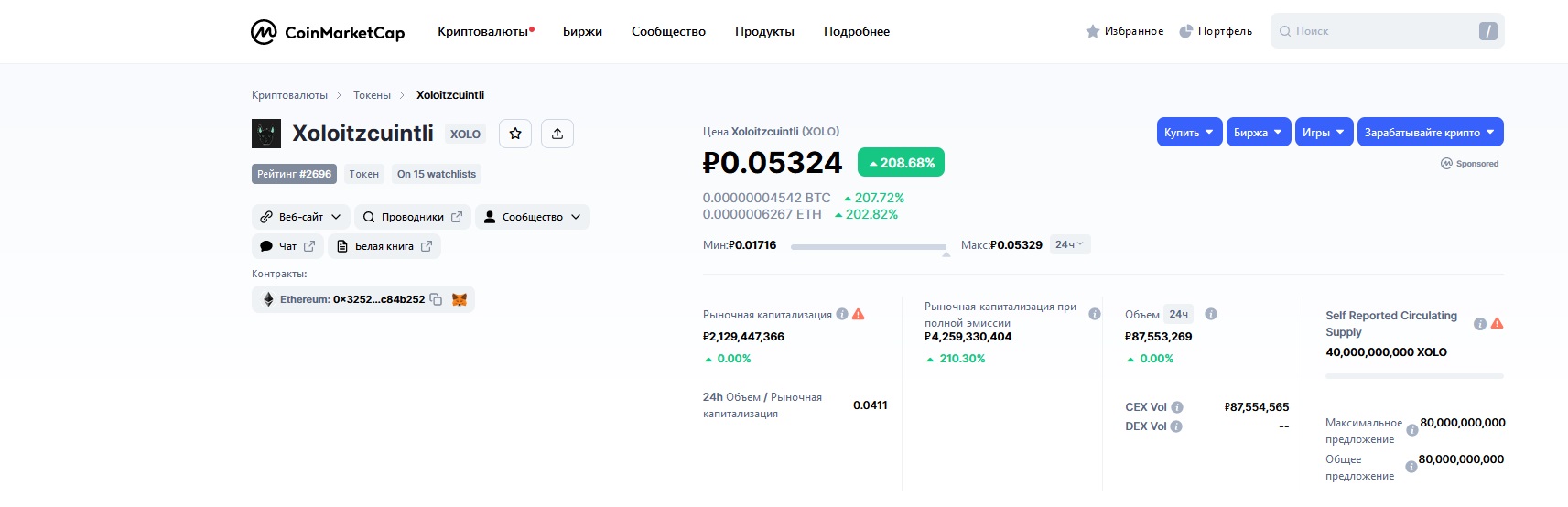Change price range 24ч dropdown
Viewport: 1568px width, 507px height.
point(1069,244)
